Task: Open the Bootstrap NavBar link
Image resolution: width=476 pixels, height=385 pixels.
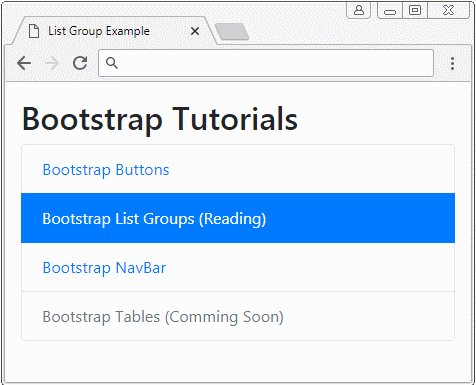Action: pos(104,268)
